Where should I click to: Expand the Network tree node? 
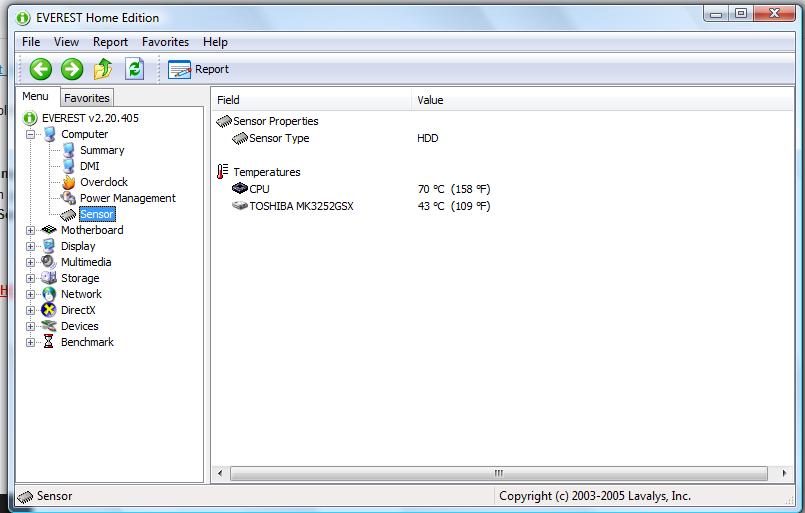[x=30, y=295]
